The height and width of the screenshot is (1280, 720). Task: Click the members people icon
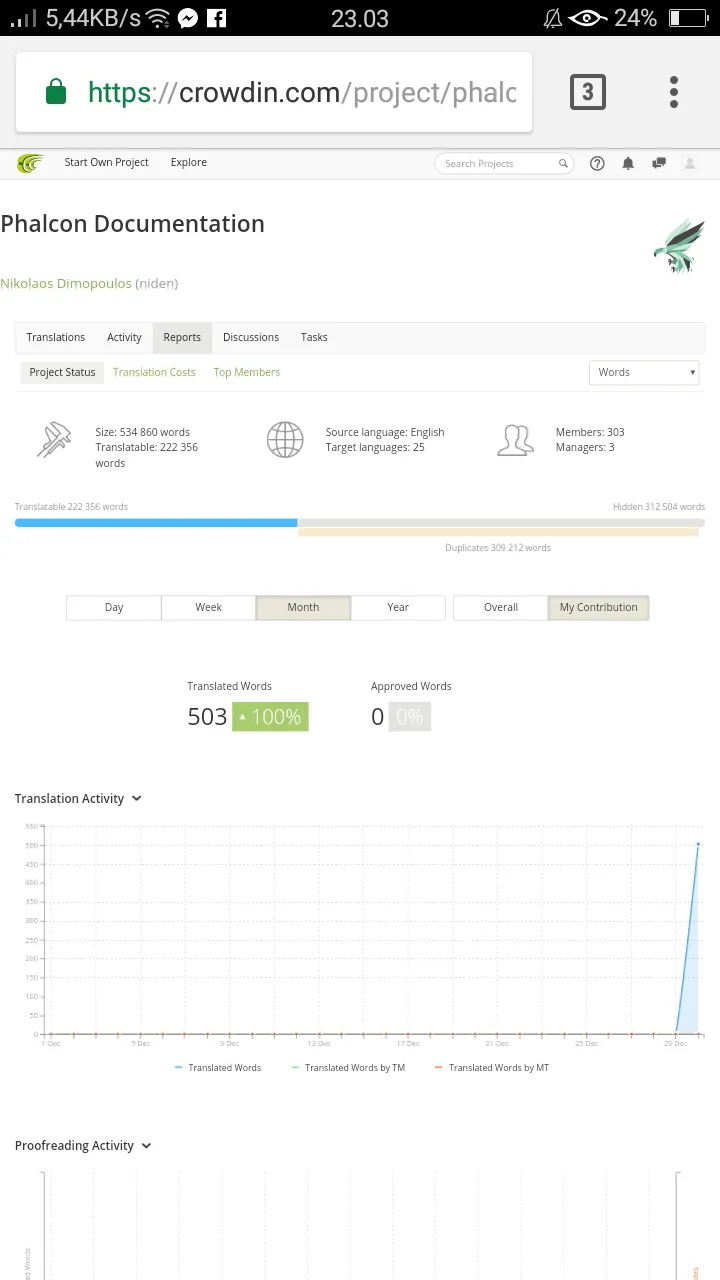coord(515,439)
